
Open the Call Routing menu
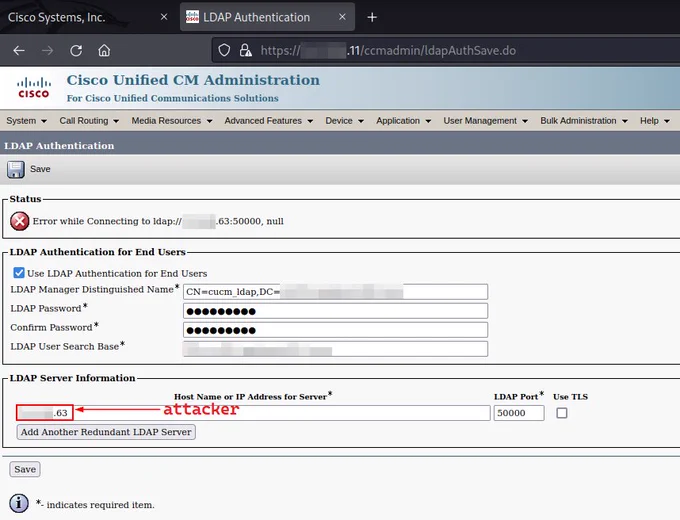click(x=89, y=121)
